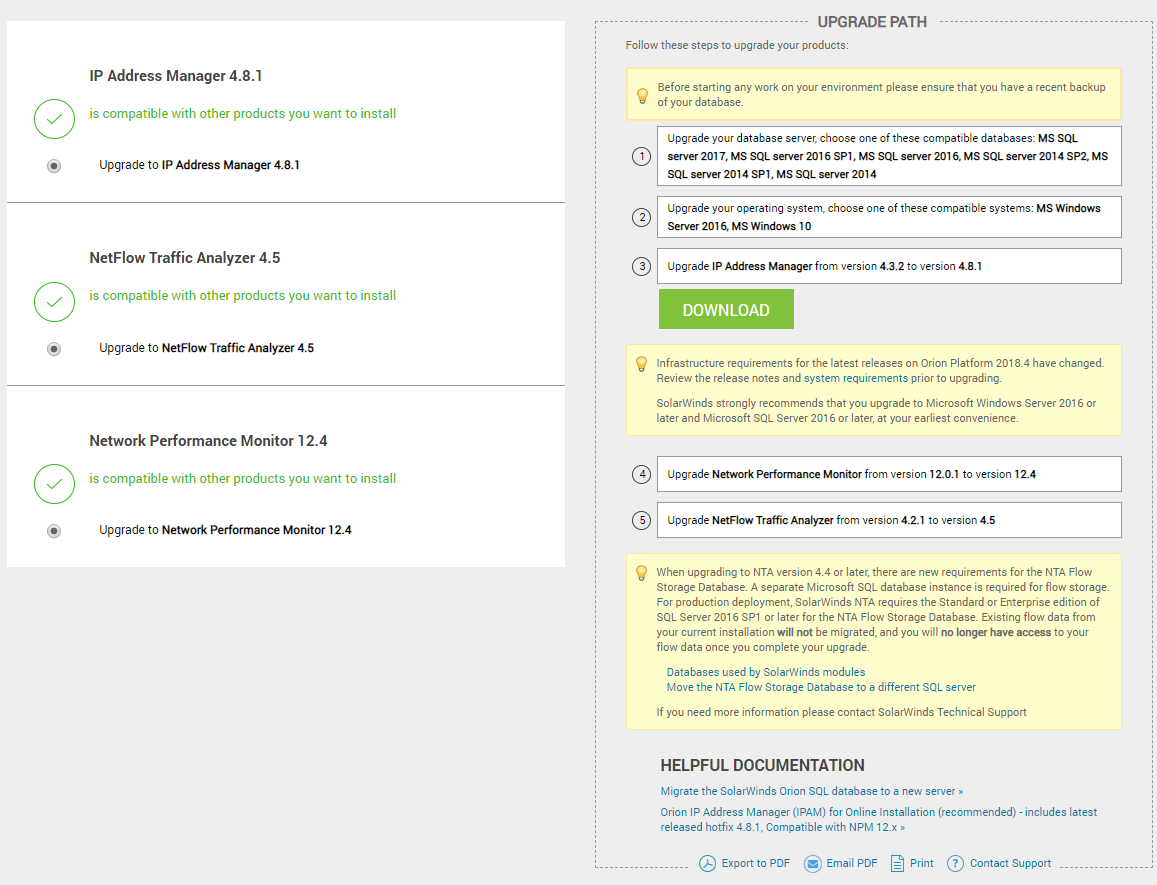Click step 4 Upgrade Network Performance Monitor box
The width and height of the screenshot is (1157, 885).
click(x=889, y=474)
